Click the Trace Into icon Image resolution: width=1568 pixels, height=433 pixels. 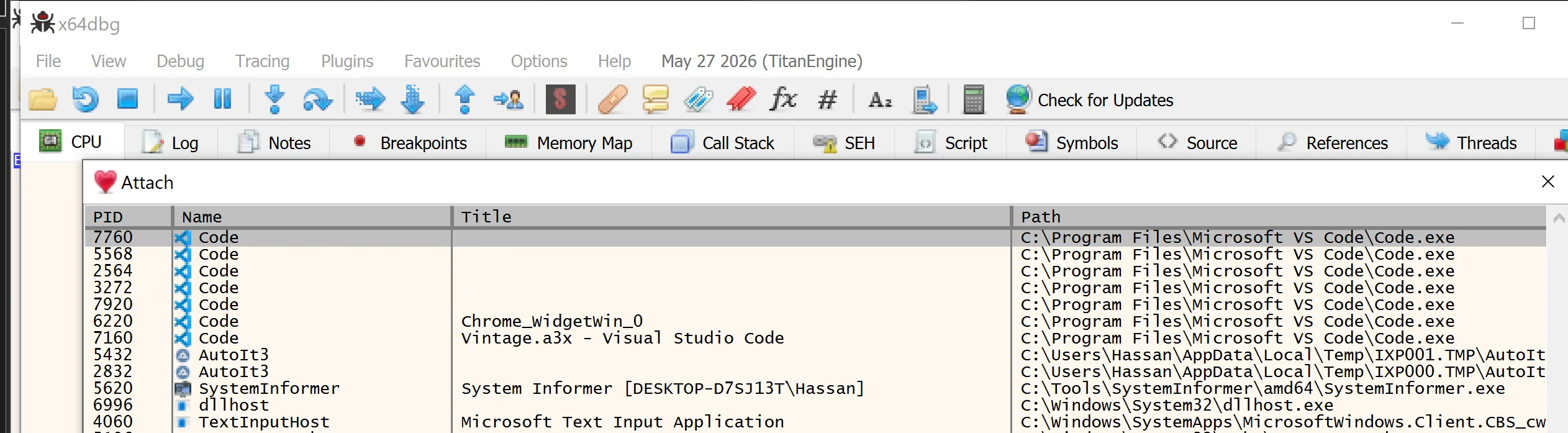370,99
